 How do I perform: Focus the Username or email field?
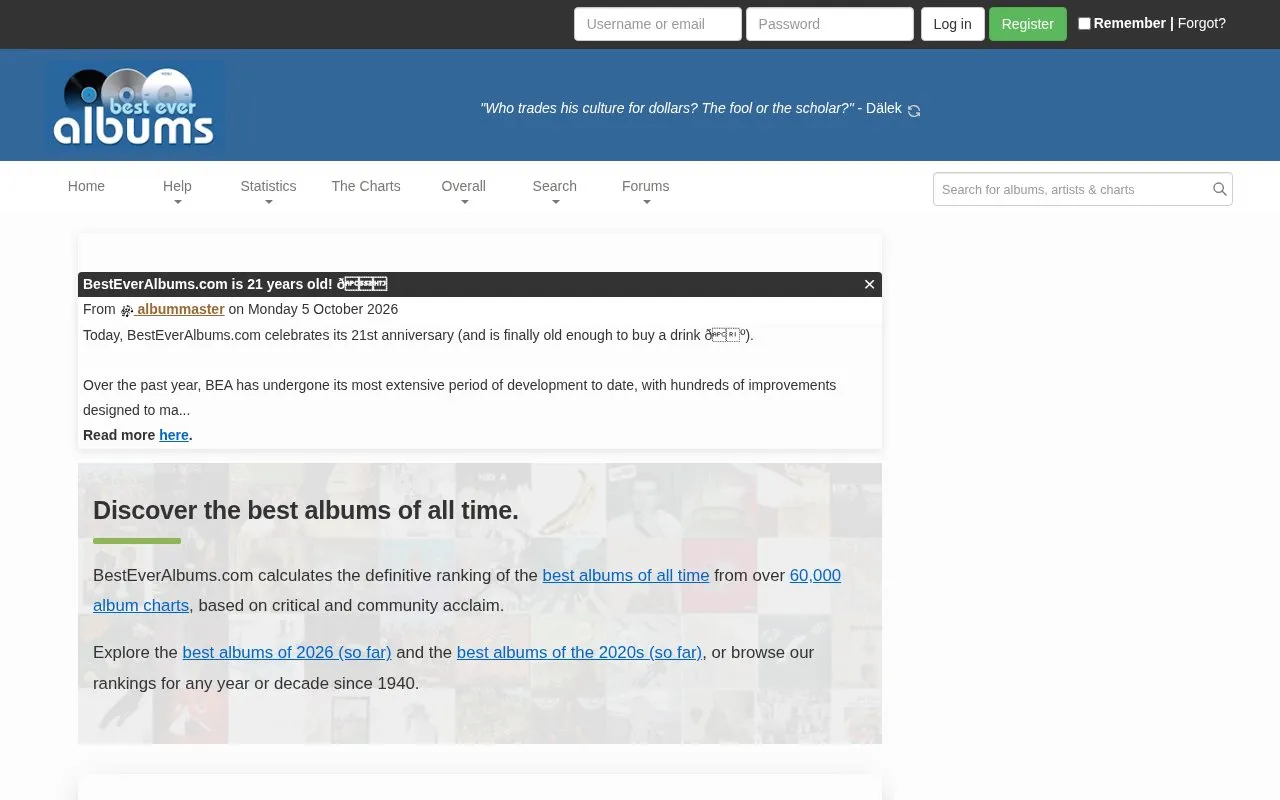click(x=658, y=24)
